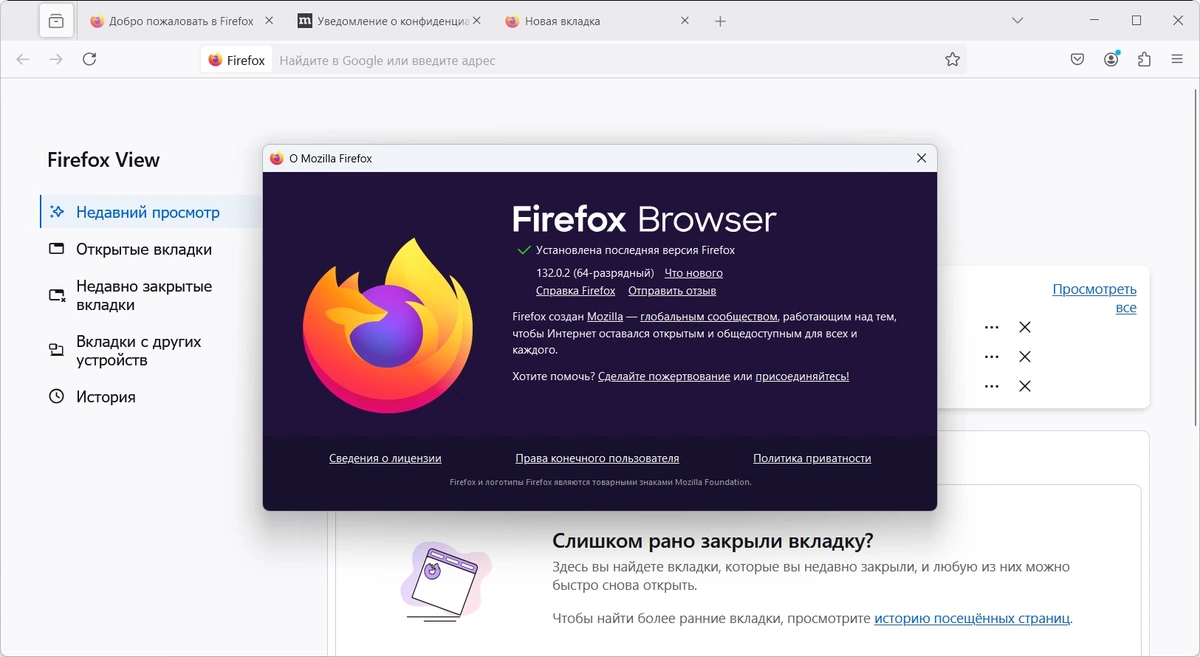Viewport: 1200px width, 657px height.
Task: Close the 'Уведомление о конфиденциальности' tab
Action: [476, 21]
